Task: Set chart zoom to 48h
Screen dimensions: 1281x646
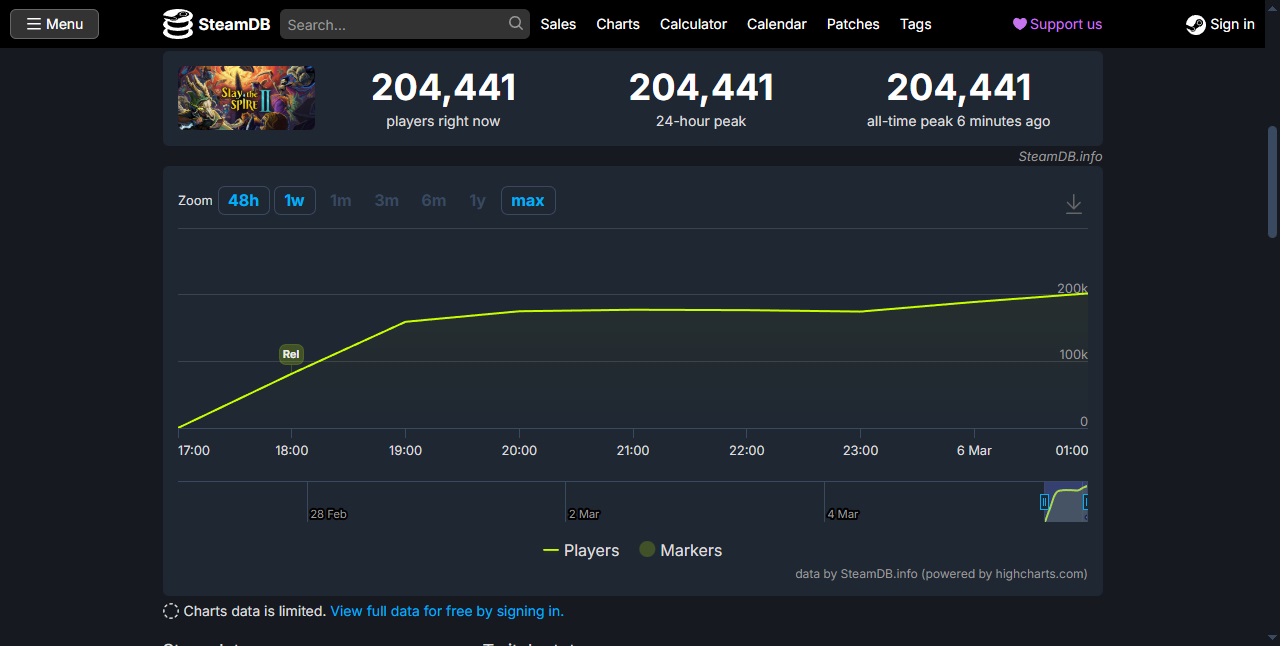Action: click(243, 200)
